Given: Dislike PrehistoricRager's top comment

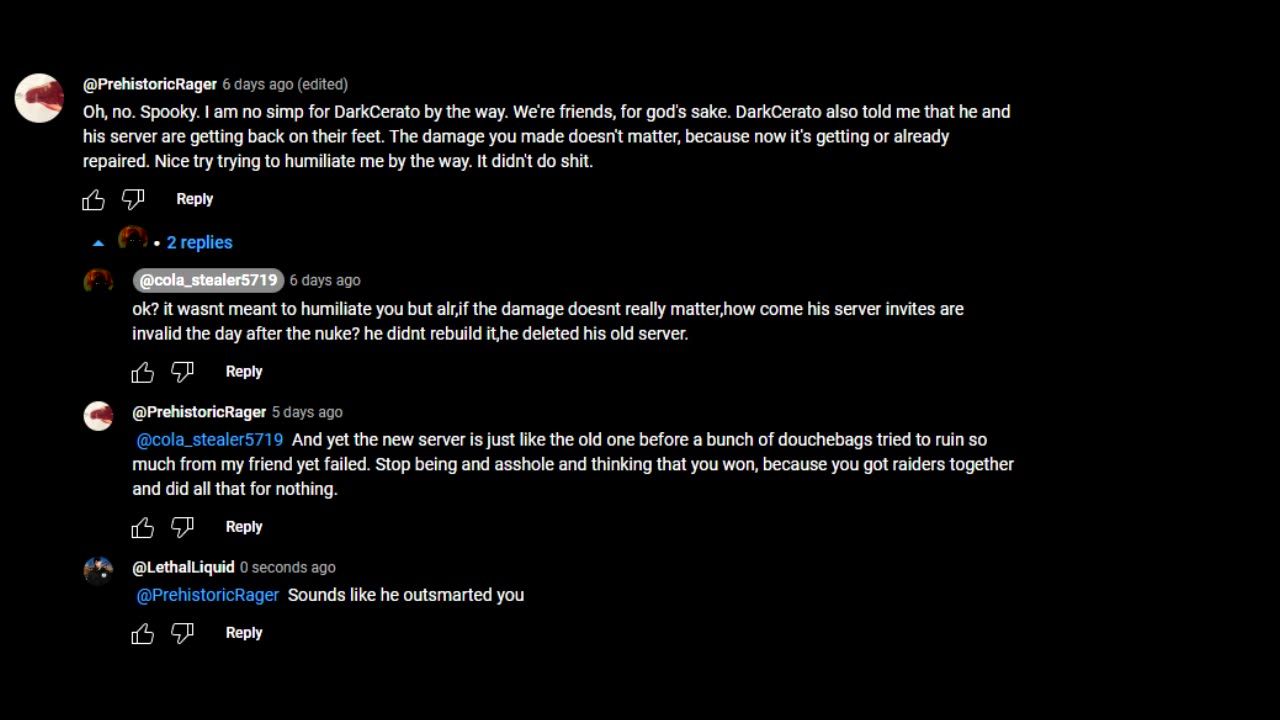Looking at the screenshot, I should pos(133,200).
